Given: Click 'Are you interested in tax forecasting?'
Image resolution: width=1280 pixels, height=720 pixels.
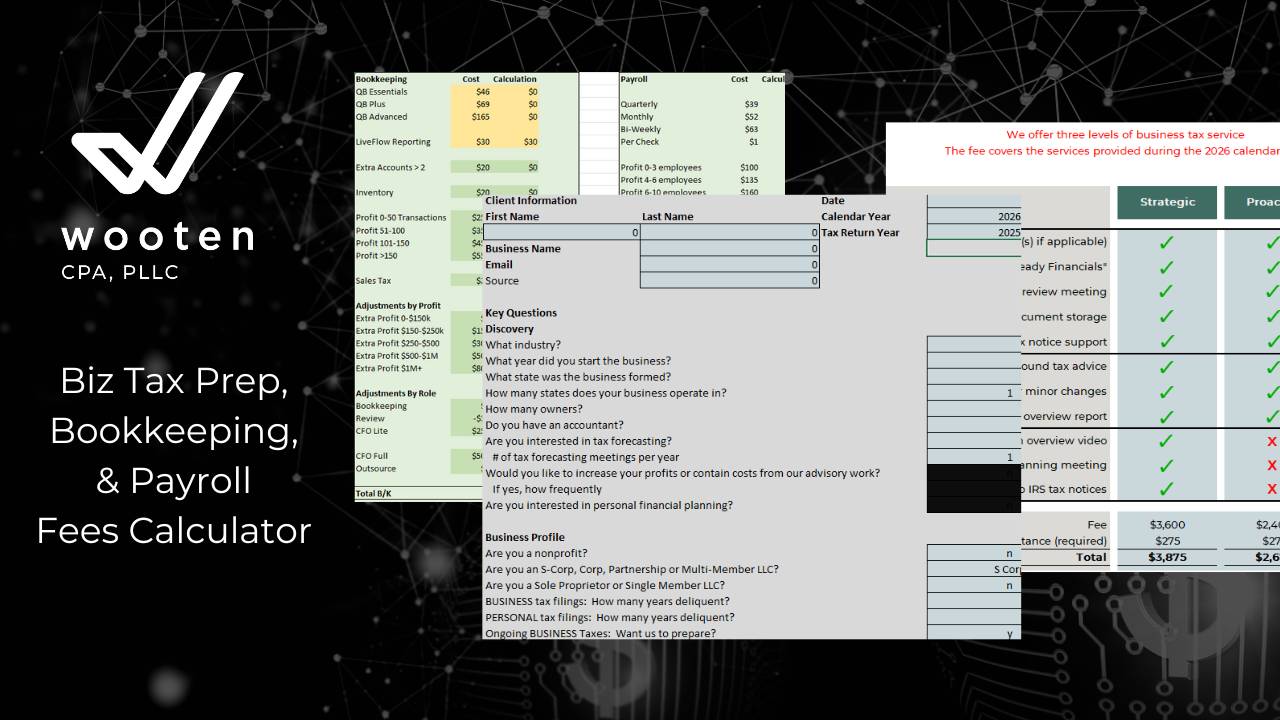Looking at the screenshot, I should pos(578,441).
